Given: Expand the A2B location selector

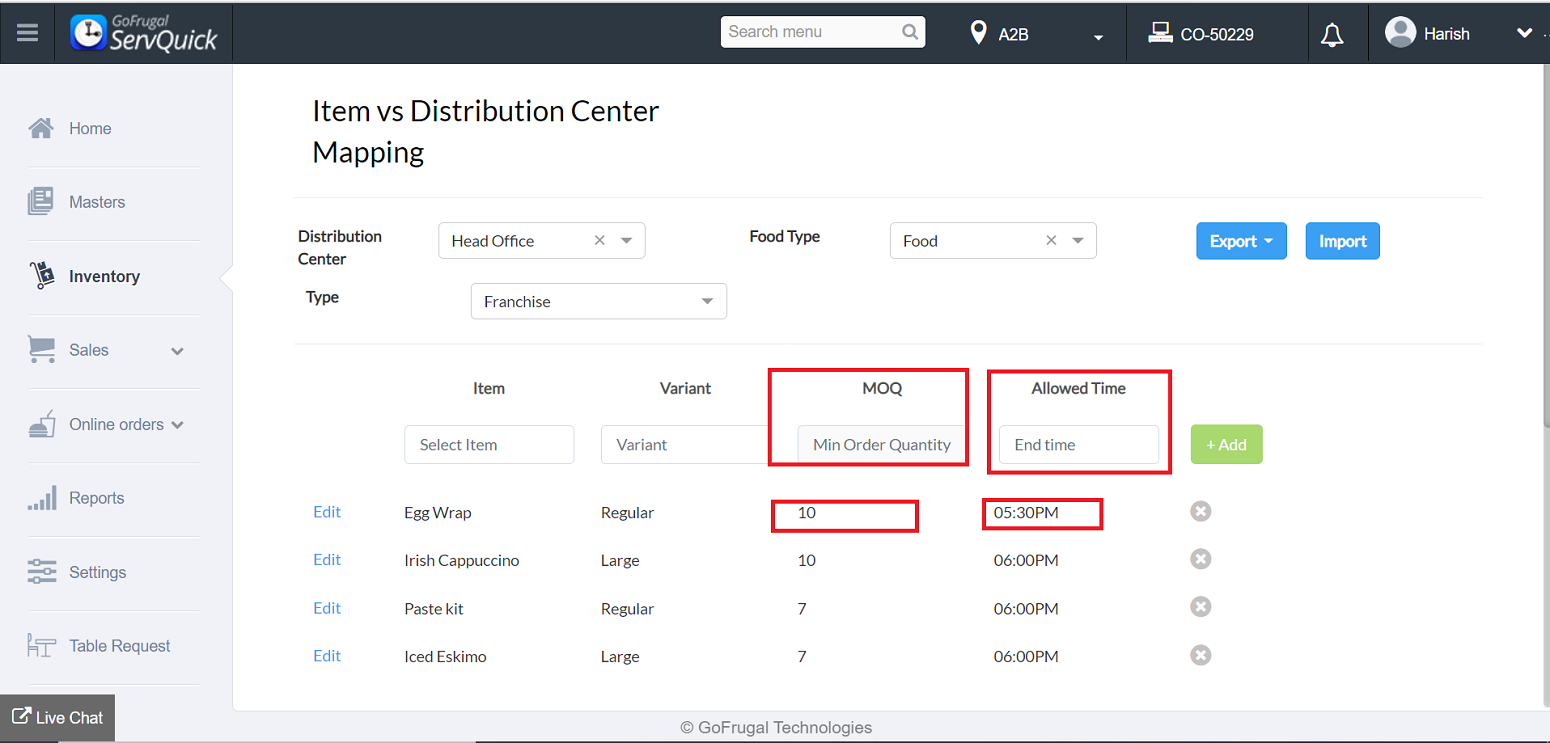Looking at the screenshot, I should pos(1098,37).
